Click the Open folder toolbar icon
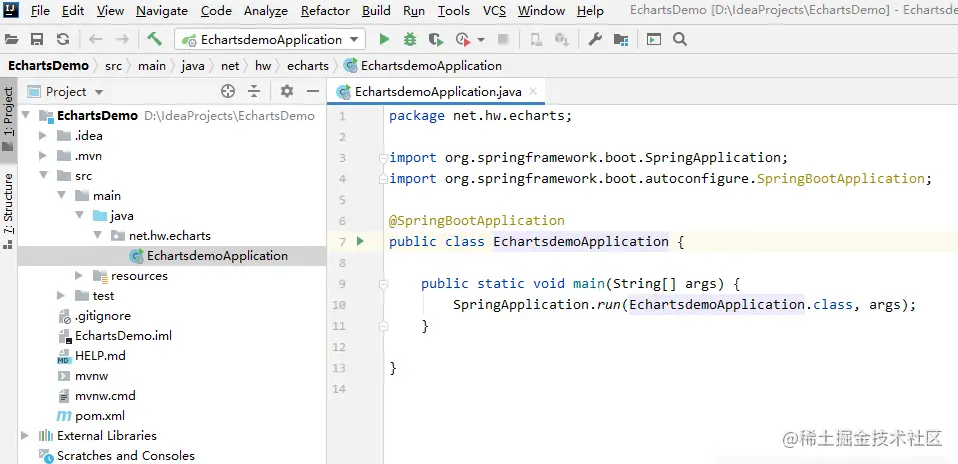Screen dimensions: 958x464 pos(11,40)
